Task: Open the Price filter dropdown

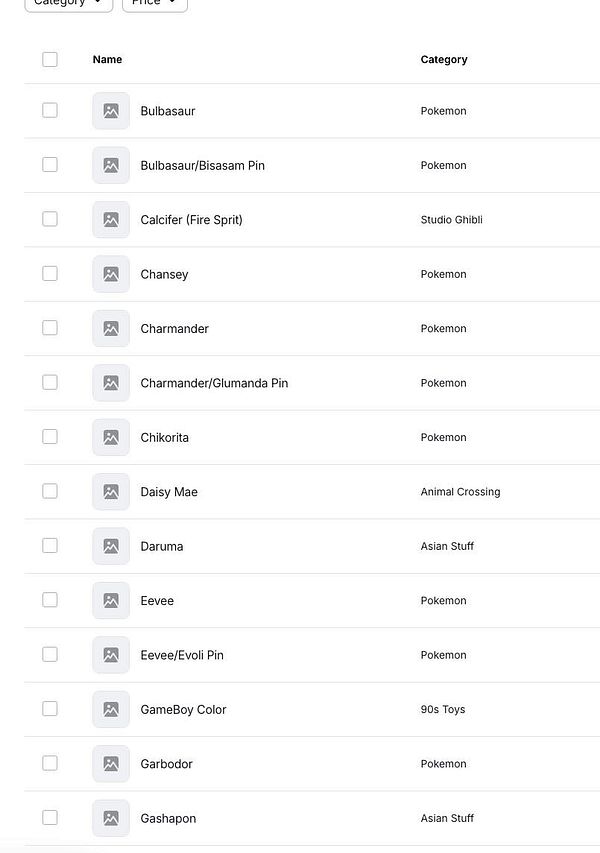Action: [154, 3]
